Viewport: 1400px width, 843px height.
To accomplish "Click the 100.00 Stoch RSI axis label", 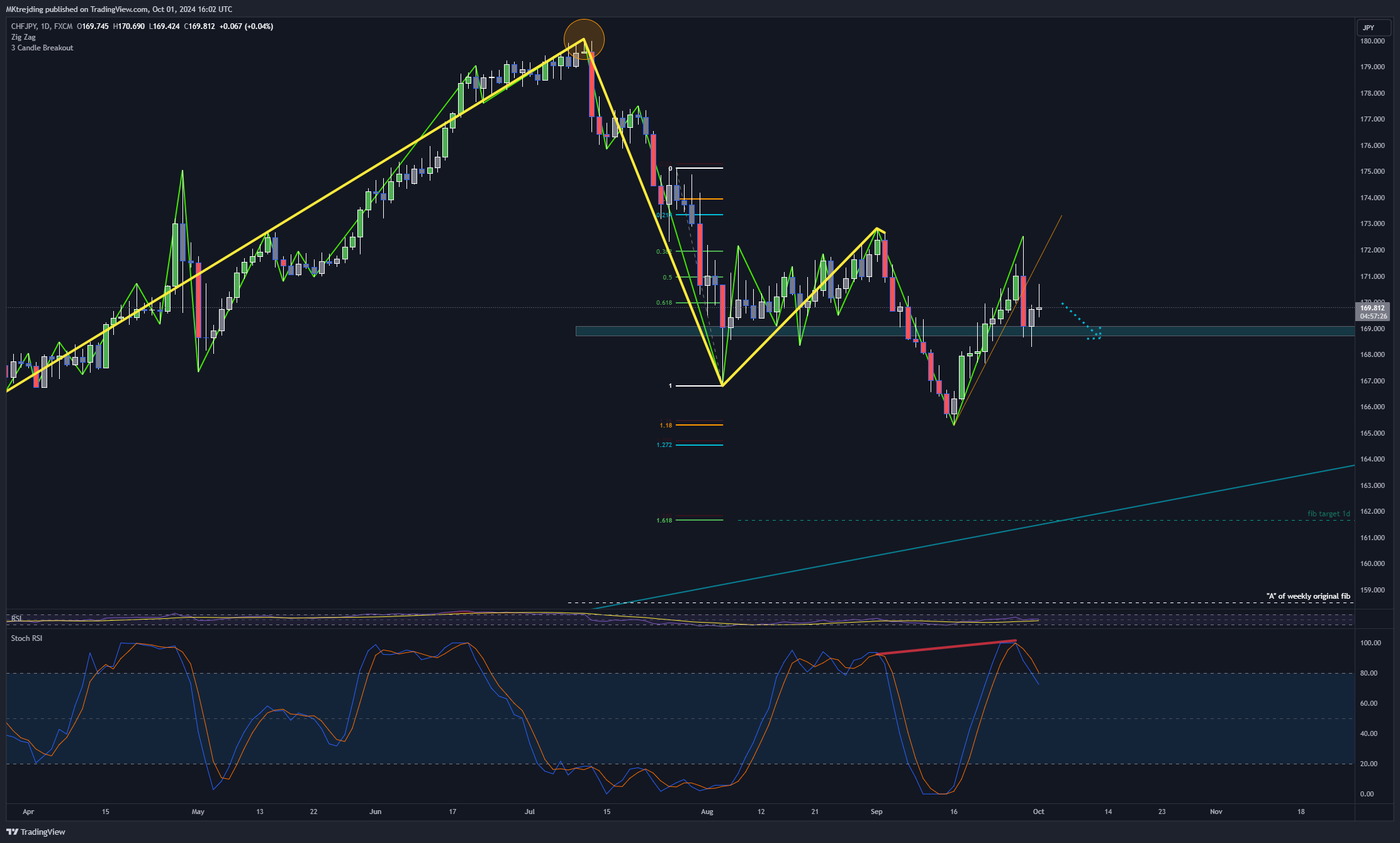I will coord(1370,643).
